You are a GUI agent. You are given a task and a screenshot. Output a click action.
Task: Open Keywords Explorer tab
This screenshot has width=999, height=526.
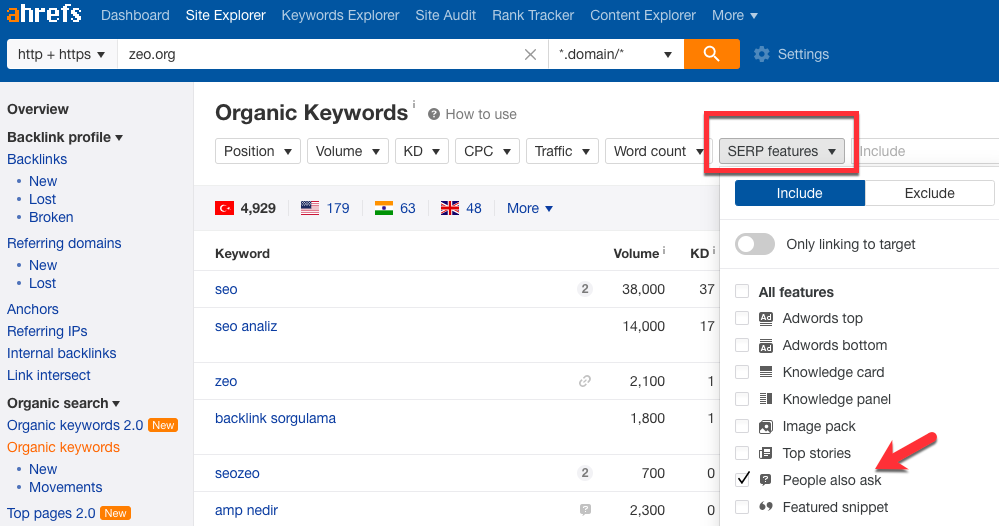pyautogui.click(x=340, y=15)
